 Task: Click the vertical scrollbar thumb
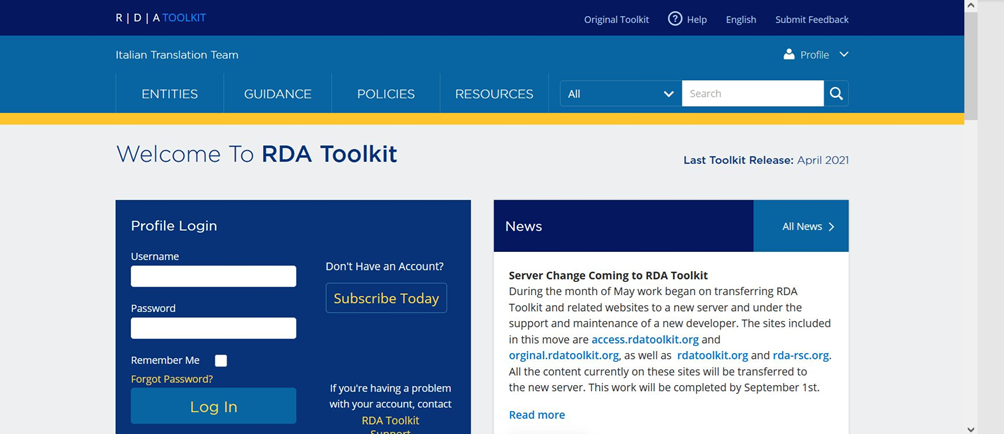pyautogui.click(x=971, y=65)
